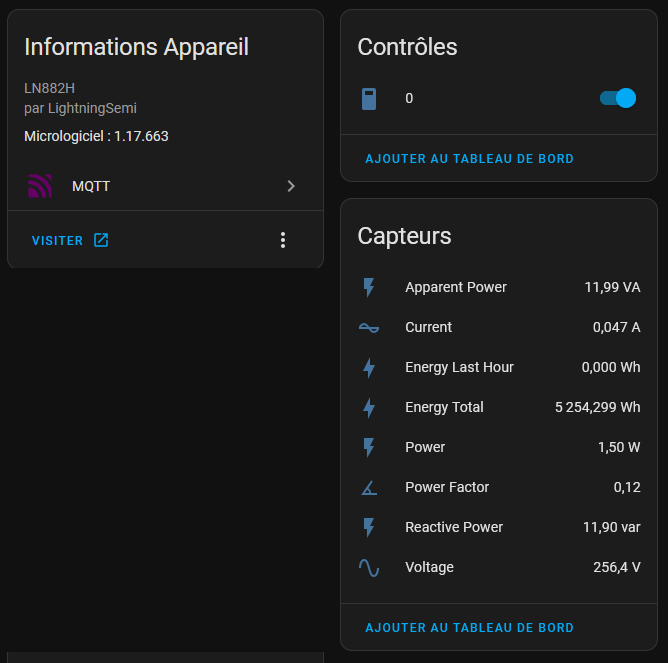Click the Energy Total bolt icon
Screen dimensions: 668x663
369,407
